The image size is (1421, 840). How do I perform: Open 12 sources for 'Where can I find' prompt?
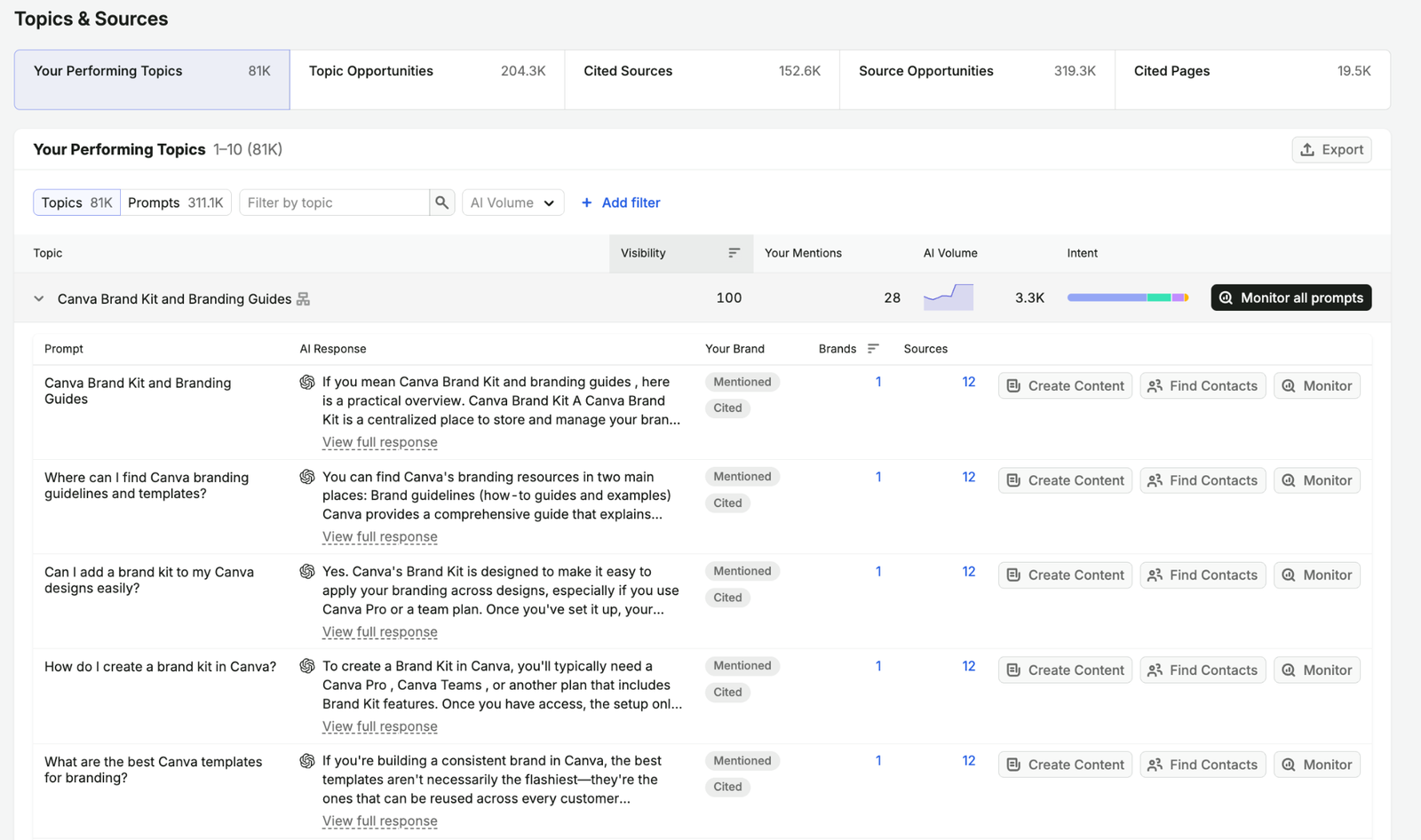click(968, 477)
